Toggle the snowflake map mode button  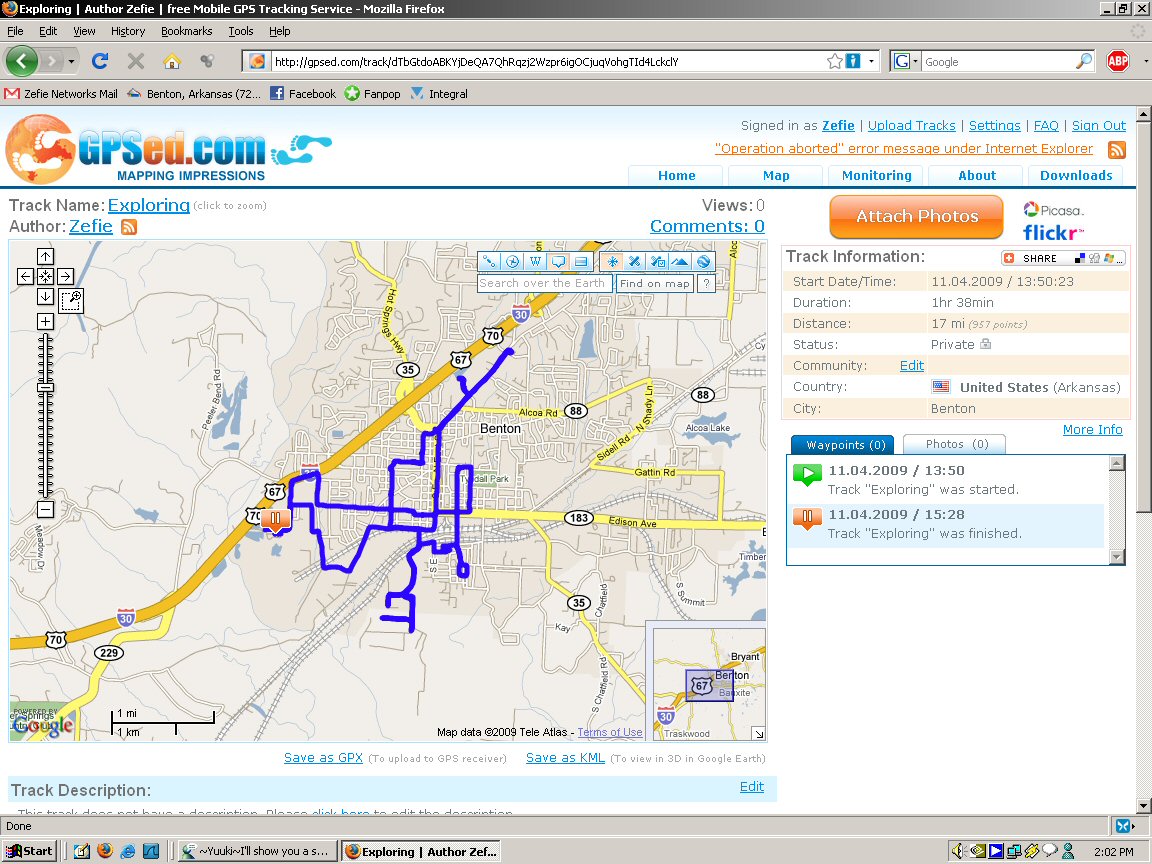(x=611, y=262)
